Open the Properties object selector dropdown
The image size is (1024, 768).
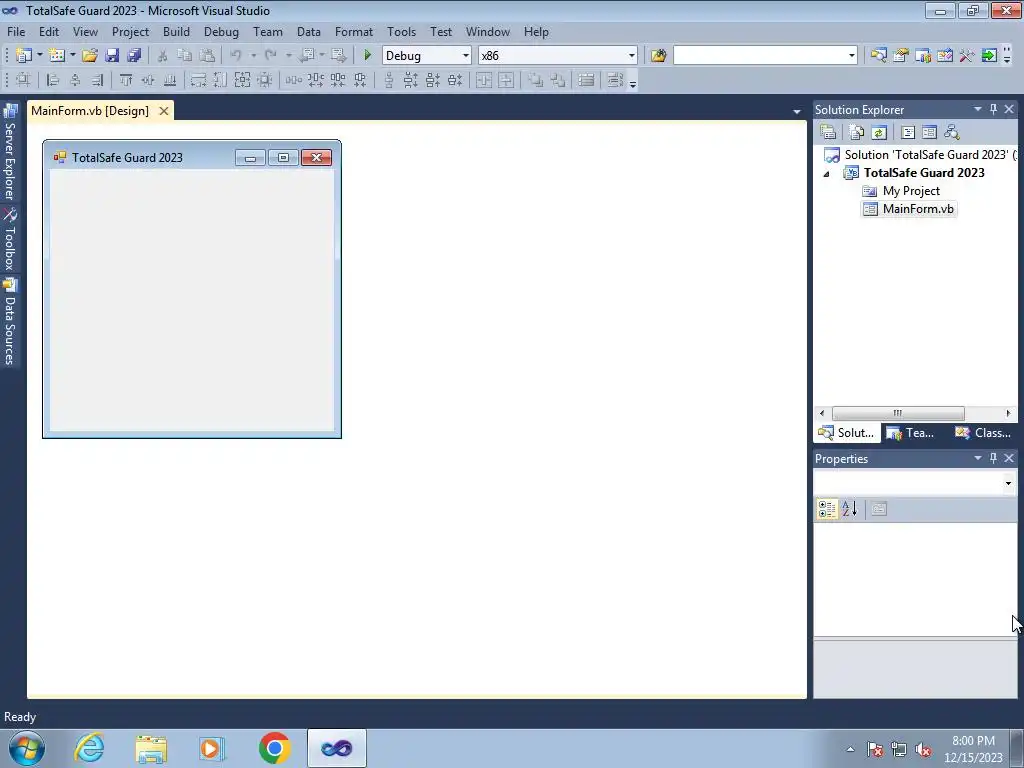[1008, 483]
